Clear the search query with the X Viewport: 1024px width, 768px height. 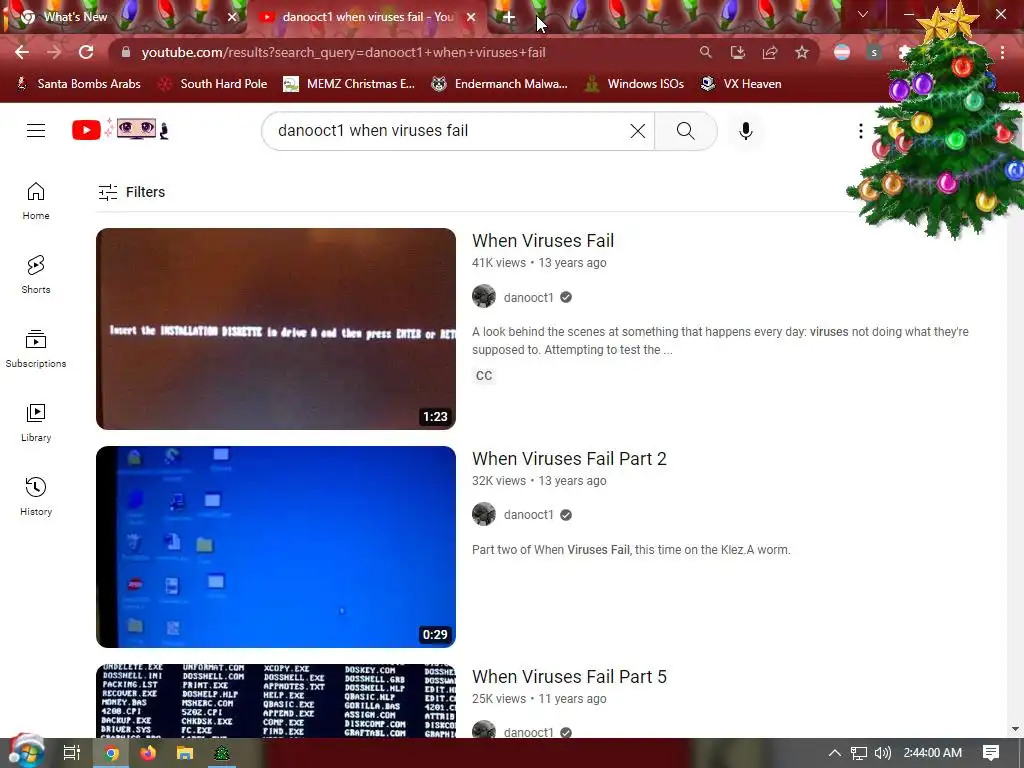[638, 131]
